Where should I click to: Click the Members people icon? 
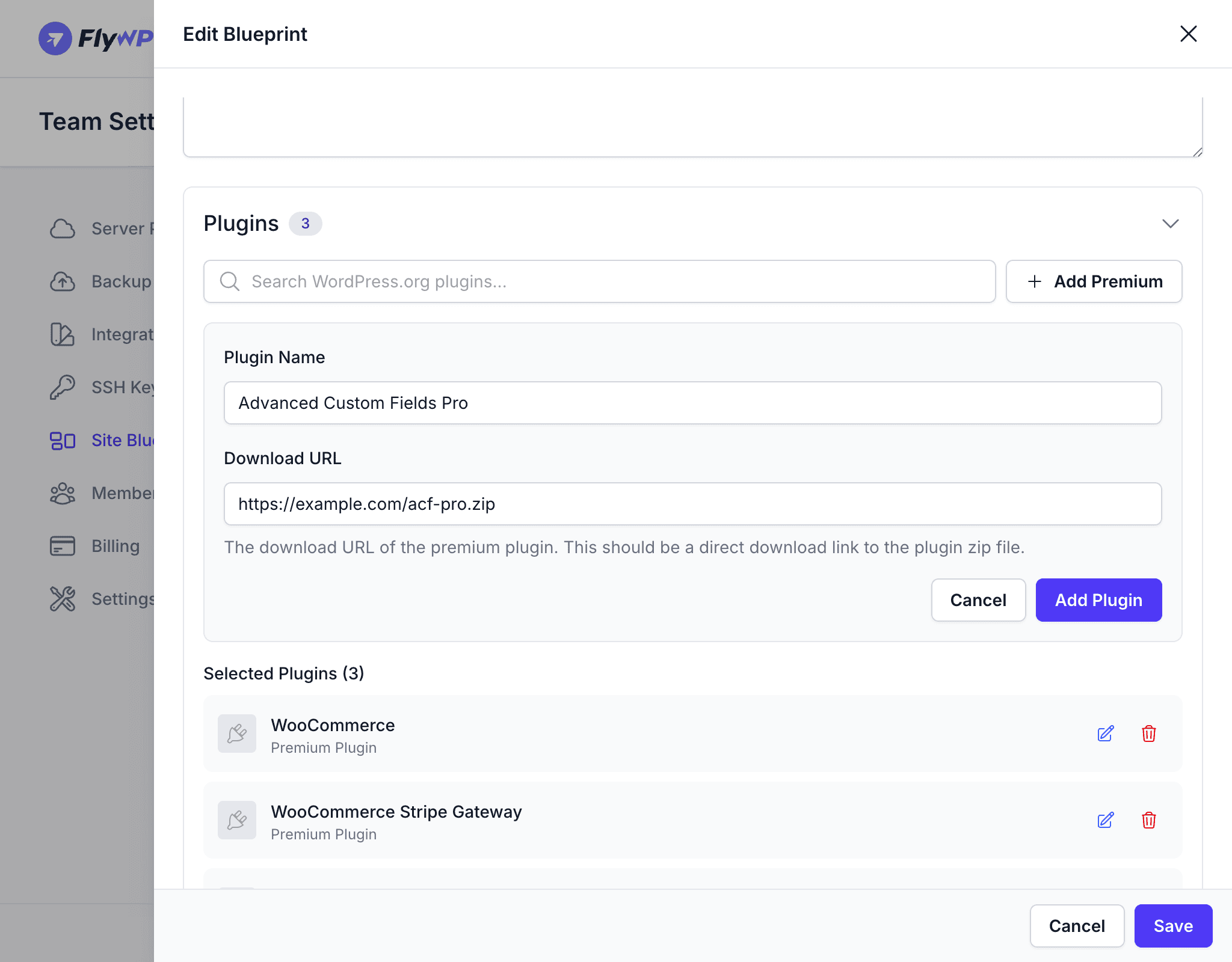coord(63,494)
